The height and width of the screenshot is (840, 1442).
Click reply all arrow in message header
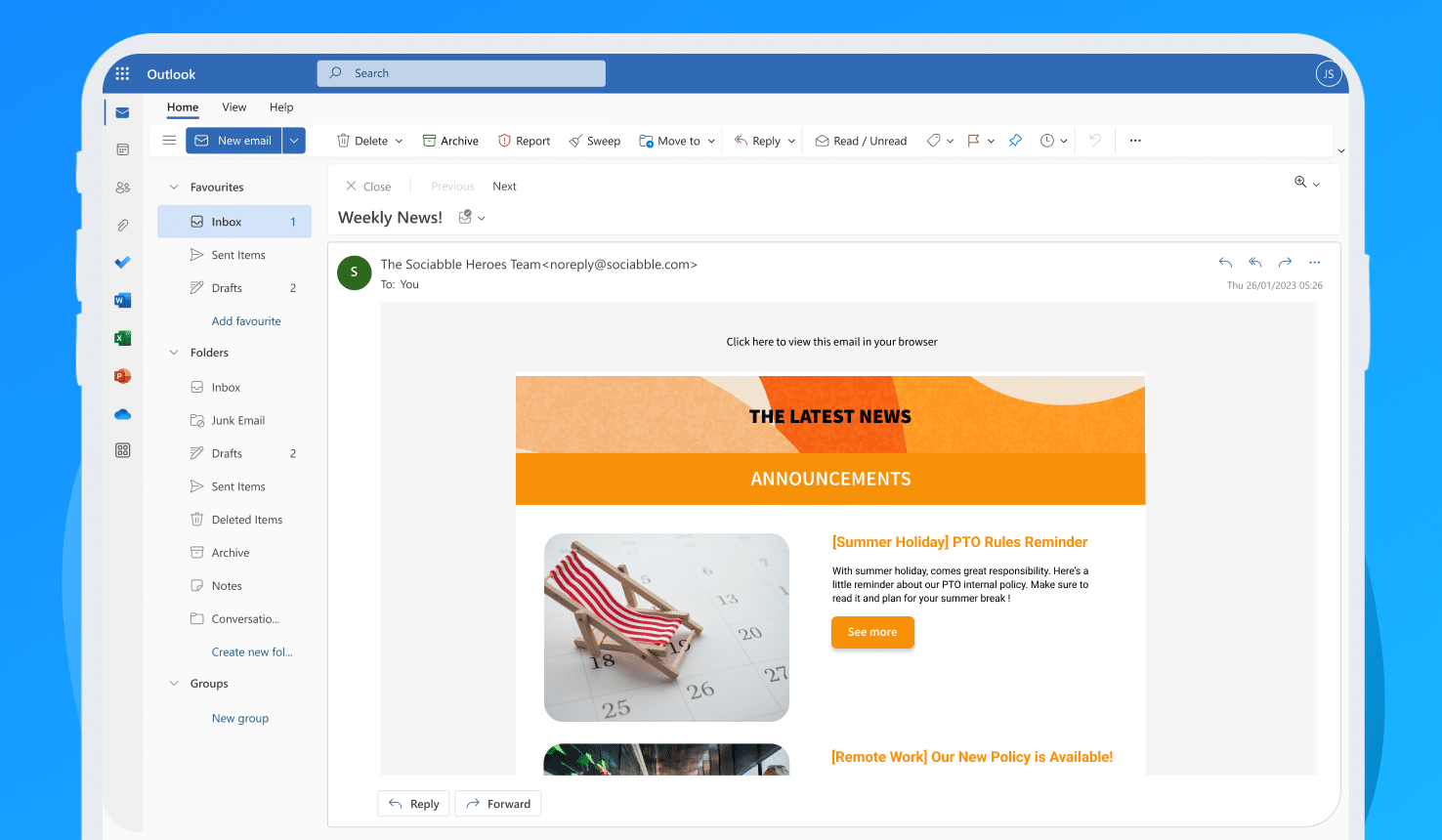1255,262
